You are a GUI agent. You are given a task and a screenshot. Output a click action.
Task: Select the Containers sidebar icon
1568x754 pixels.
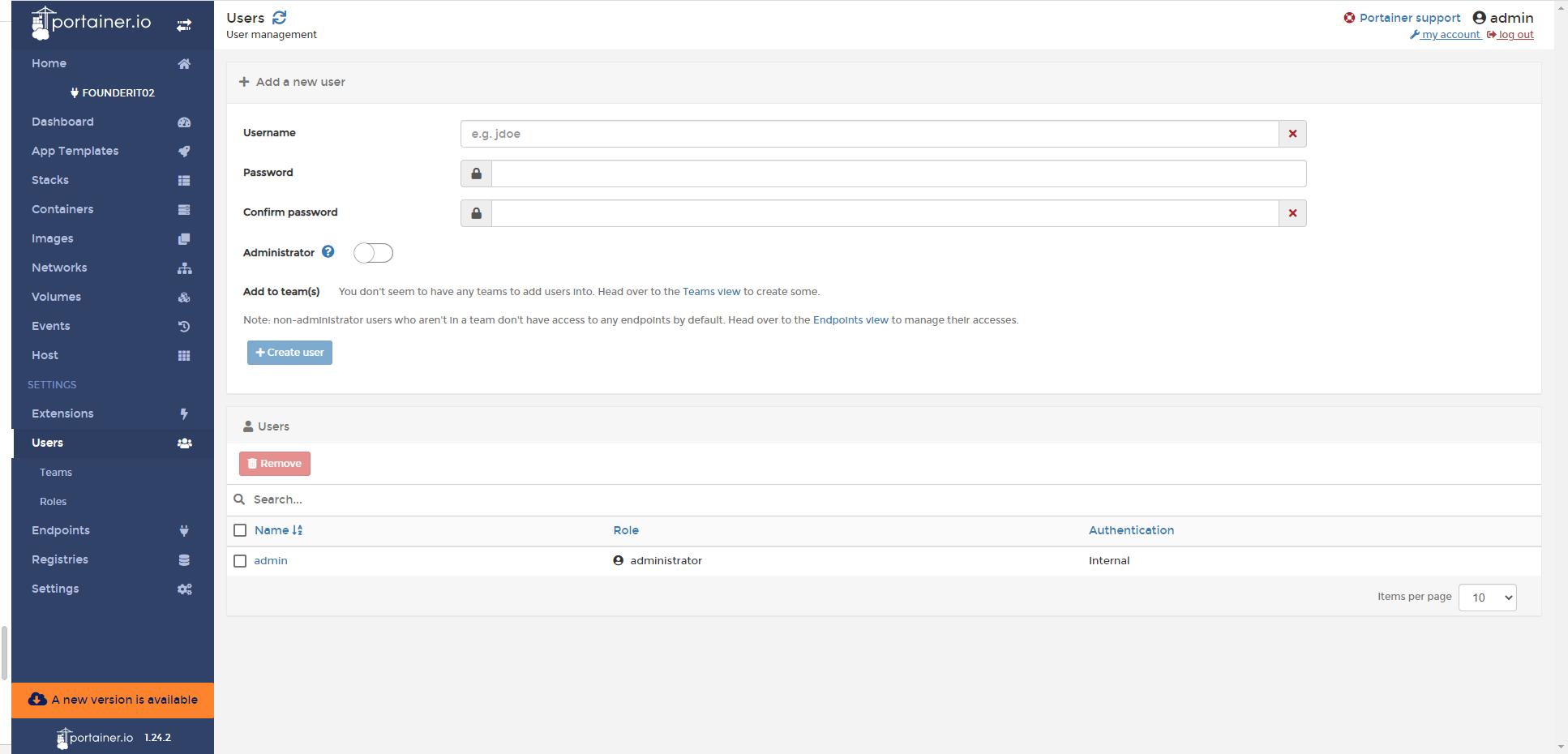click(184, 209)
